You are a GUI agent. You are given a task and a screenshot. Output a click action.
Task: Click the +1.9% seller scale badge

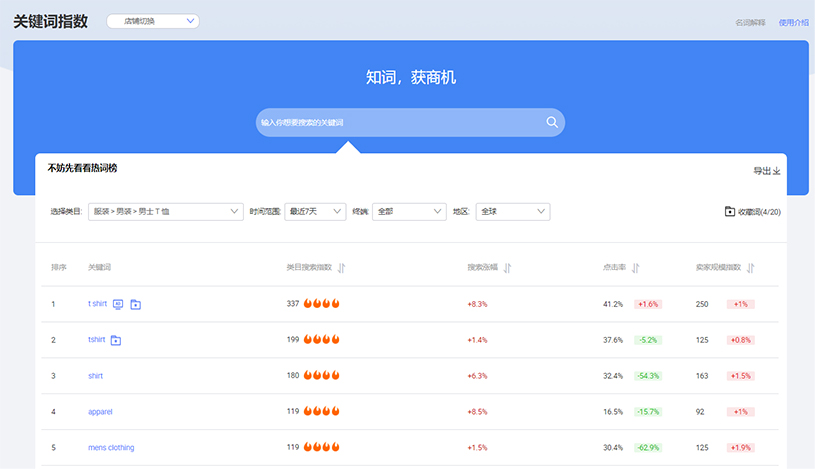point(741,448)
